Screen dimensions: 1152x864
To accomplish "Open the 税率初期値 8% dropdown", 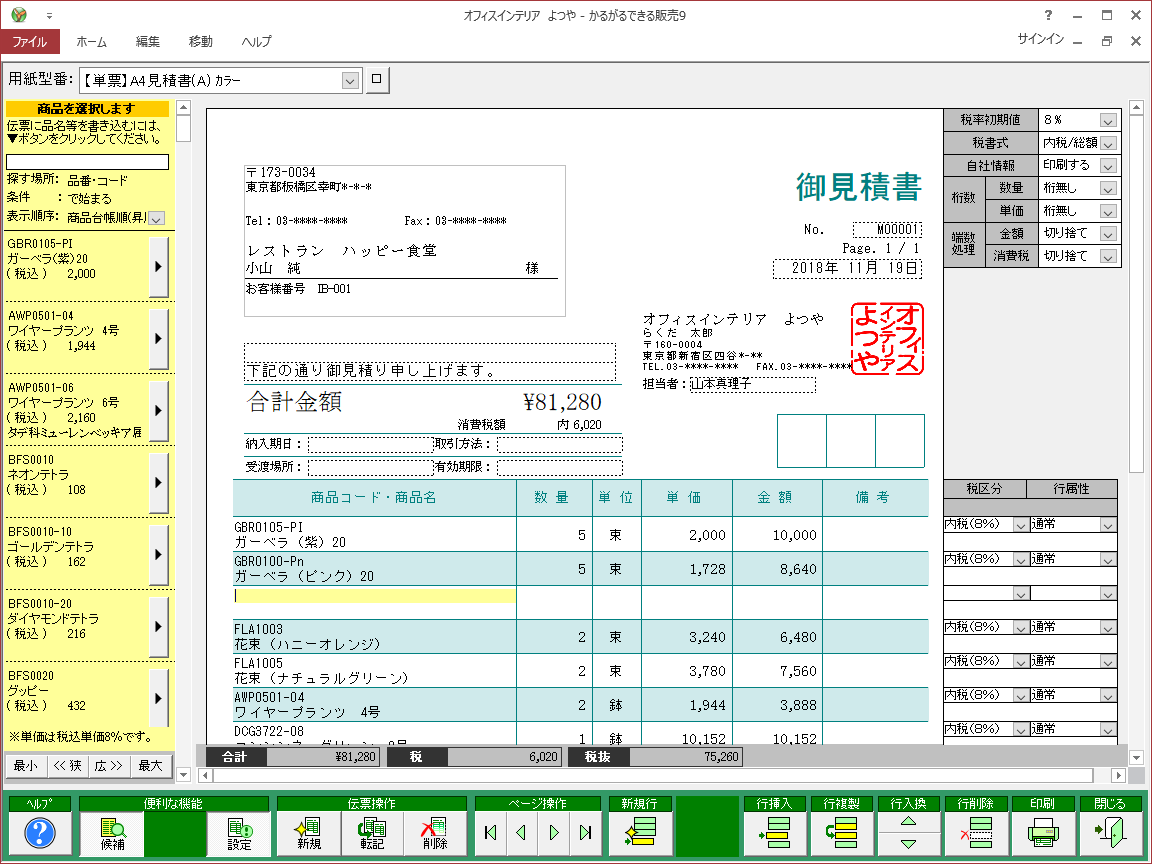I will (1108, 120).
